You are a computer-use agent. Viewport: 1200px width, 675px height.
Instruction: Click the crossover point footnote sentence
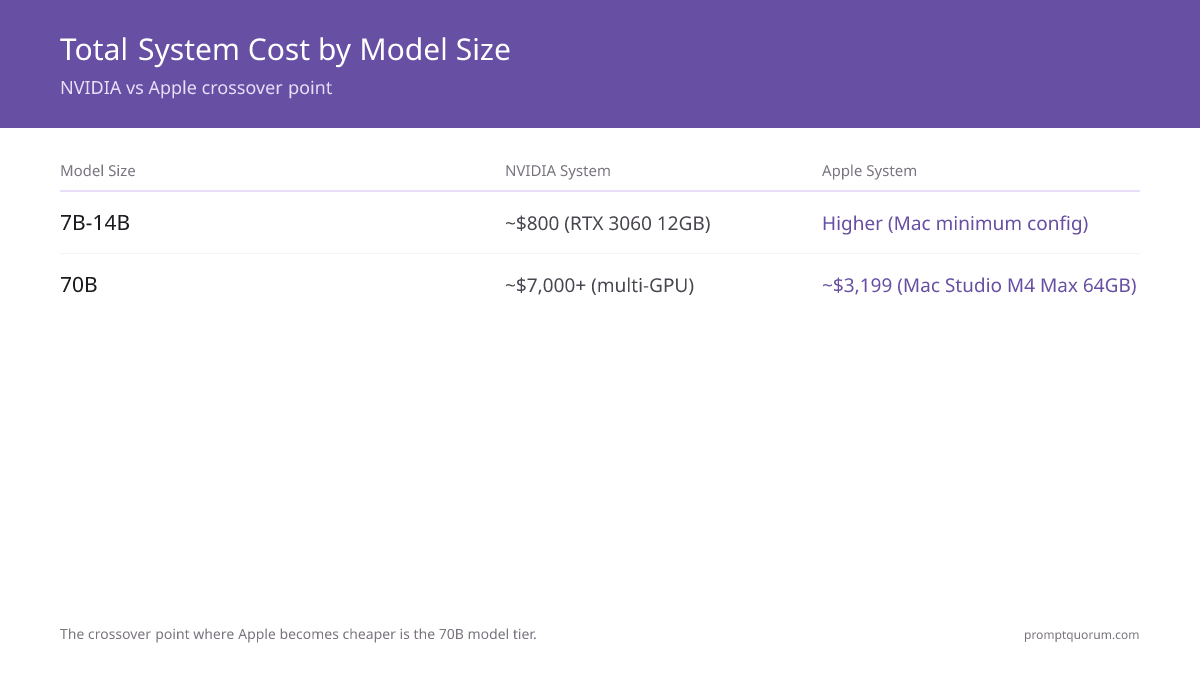[x=298, y=634]
